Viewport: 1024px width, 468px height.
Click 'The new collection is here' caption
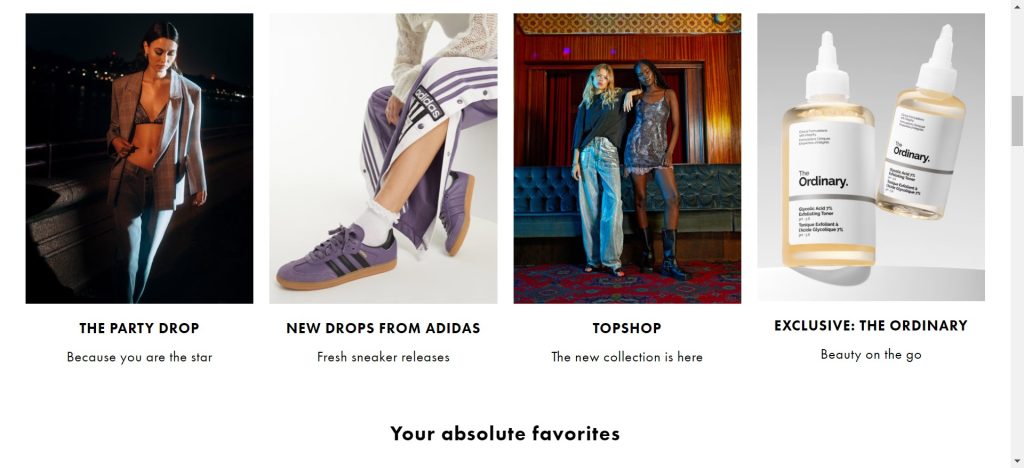[x=627, y=357]
